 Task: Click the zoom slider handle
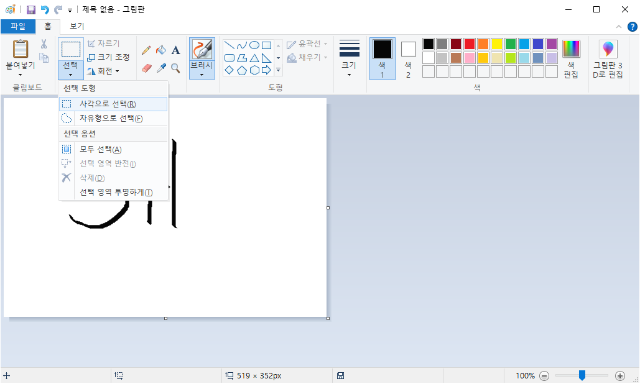click(x=582, y=375)
